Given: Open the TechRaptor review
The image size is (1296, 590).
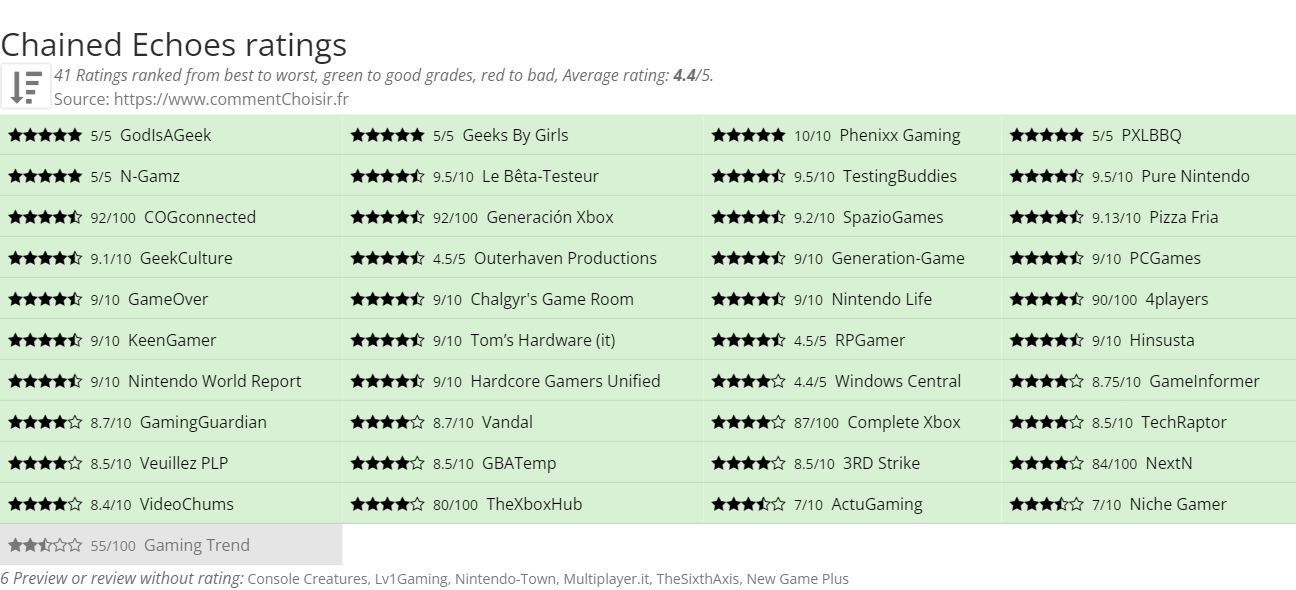Looking at the screenshot, I should (1184, 422).
